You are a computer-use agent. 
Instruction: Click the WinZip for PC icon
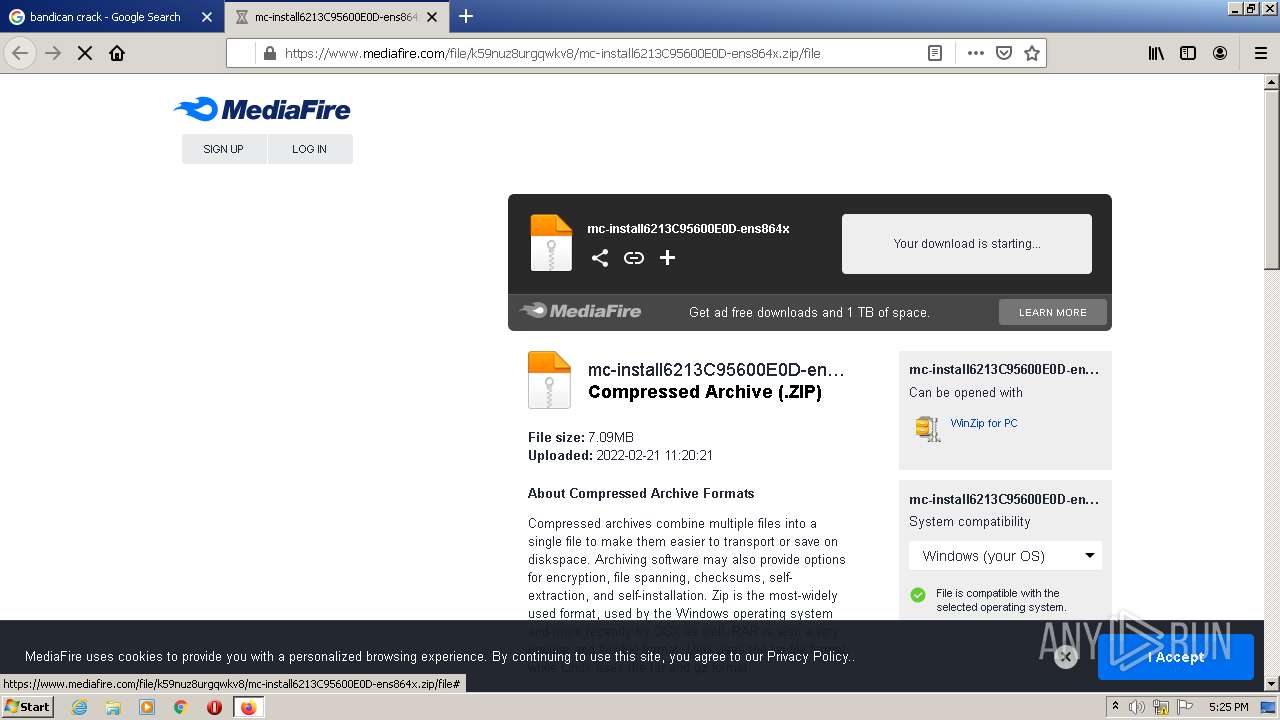pyautogui.click(x=927, y=428)
